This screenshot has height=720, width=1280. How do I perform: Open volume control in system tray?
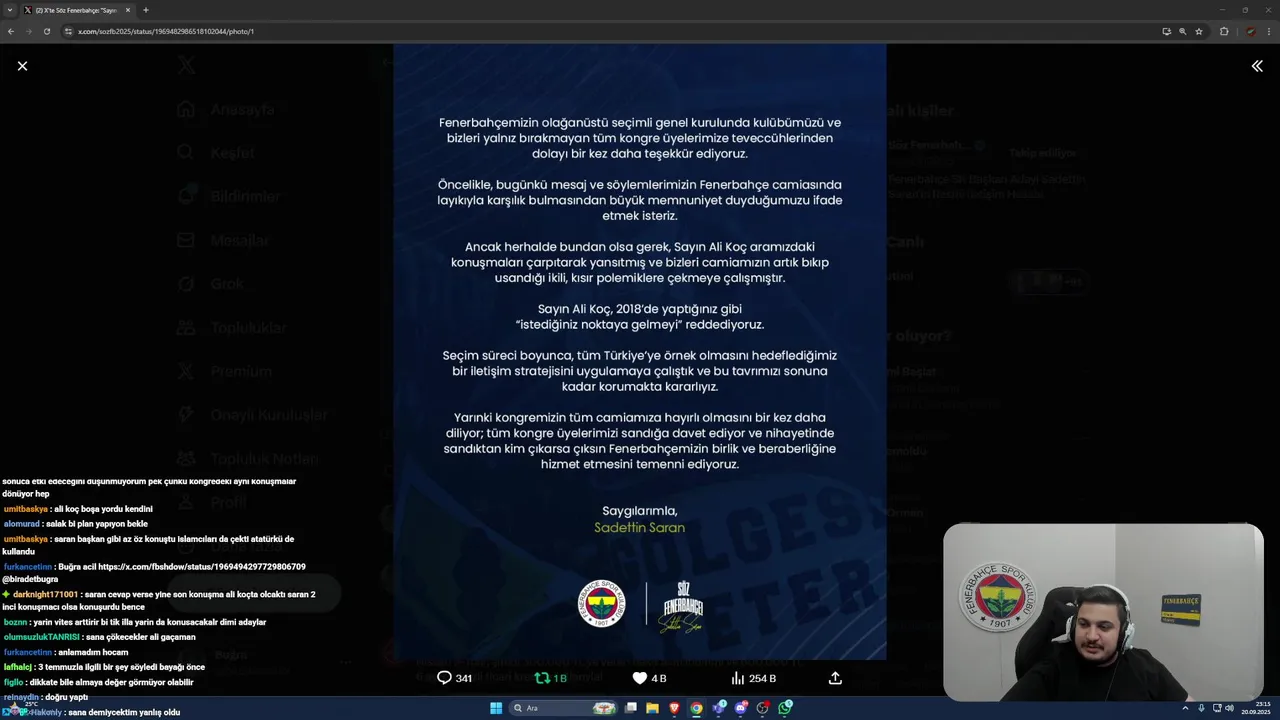(x=1229, y=708)
